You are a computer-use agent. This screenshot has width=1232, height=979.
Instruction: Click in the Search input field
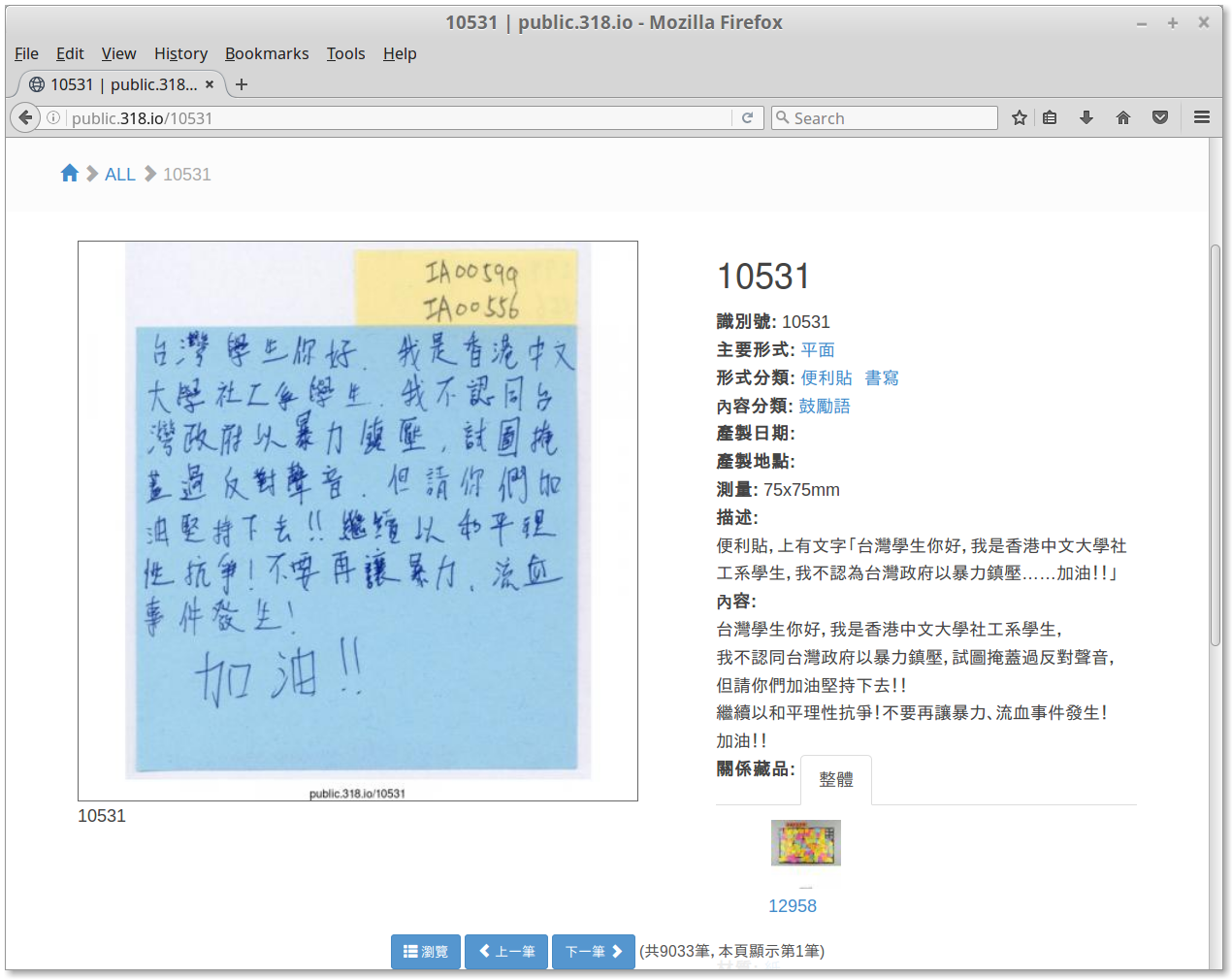(885, 117)
